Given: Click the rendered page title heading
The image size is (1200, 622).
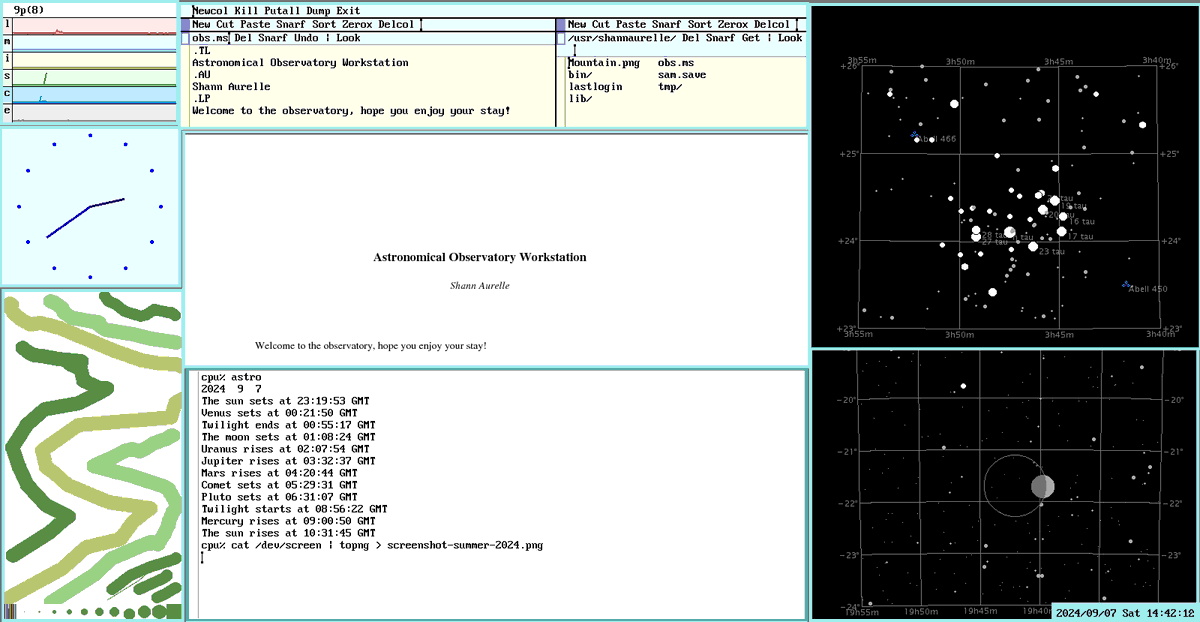Looking at the screenshot, I should tap(480, 257).
